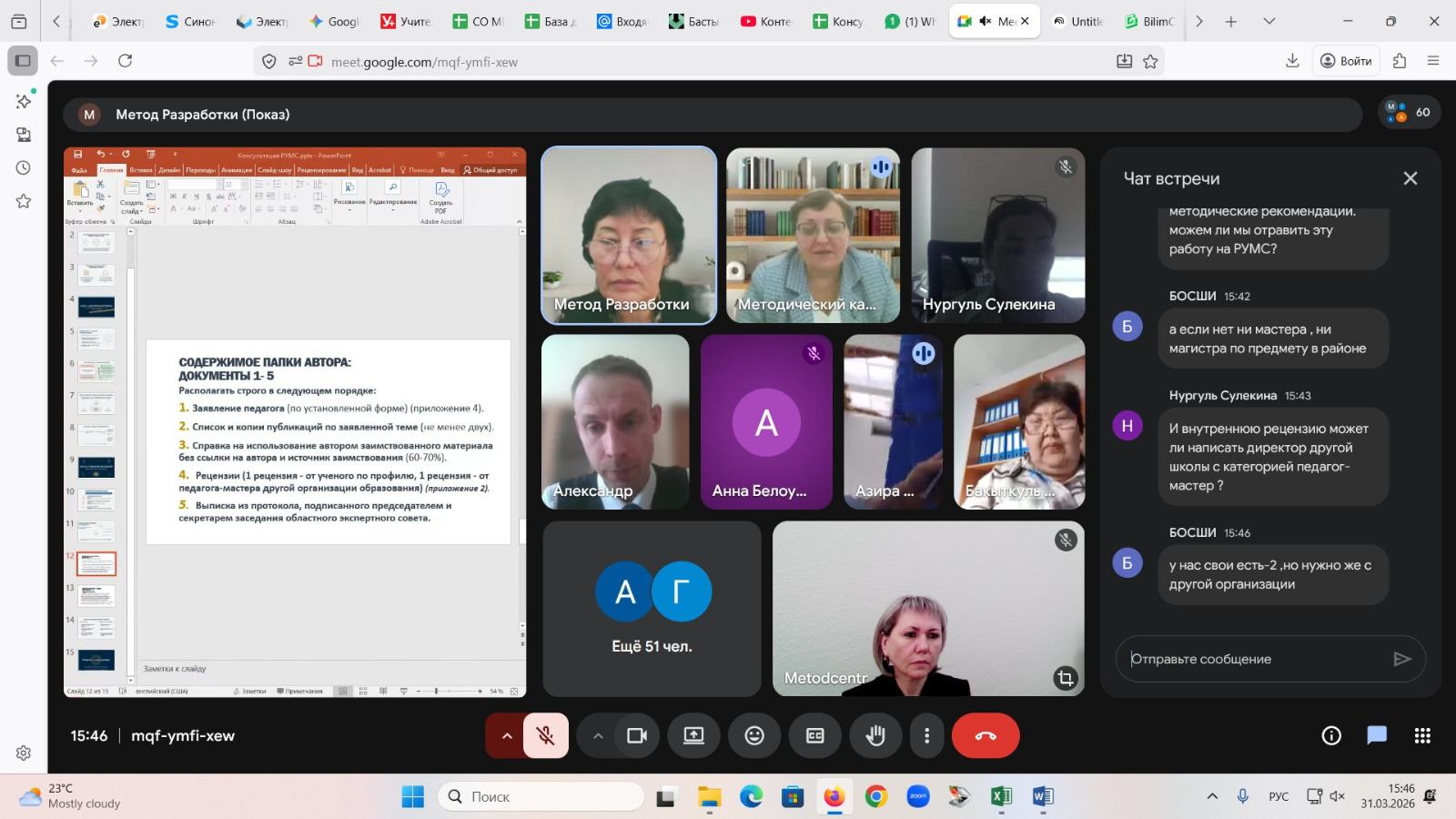Open the more options three-dot menu
Image resolution: width=1456 pixels, height=819 pixels.
point(926,735)
